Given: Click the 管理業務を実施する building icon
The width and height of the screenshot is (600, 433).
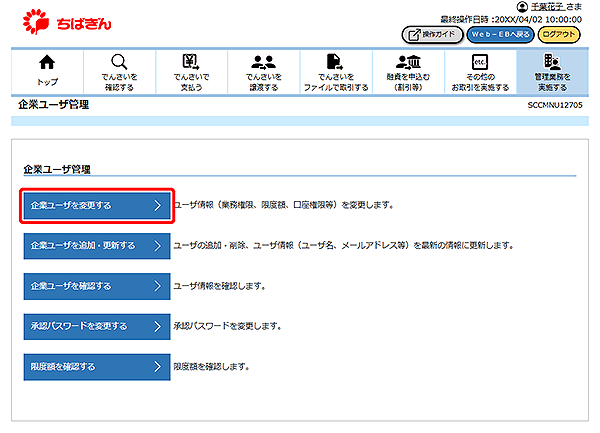Looking at the screenshot, I should [552, 61].
